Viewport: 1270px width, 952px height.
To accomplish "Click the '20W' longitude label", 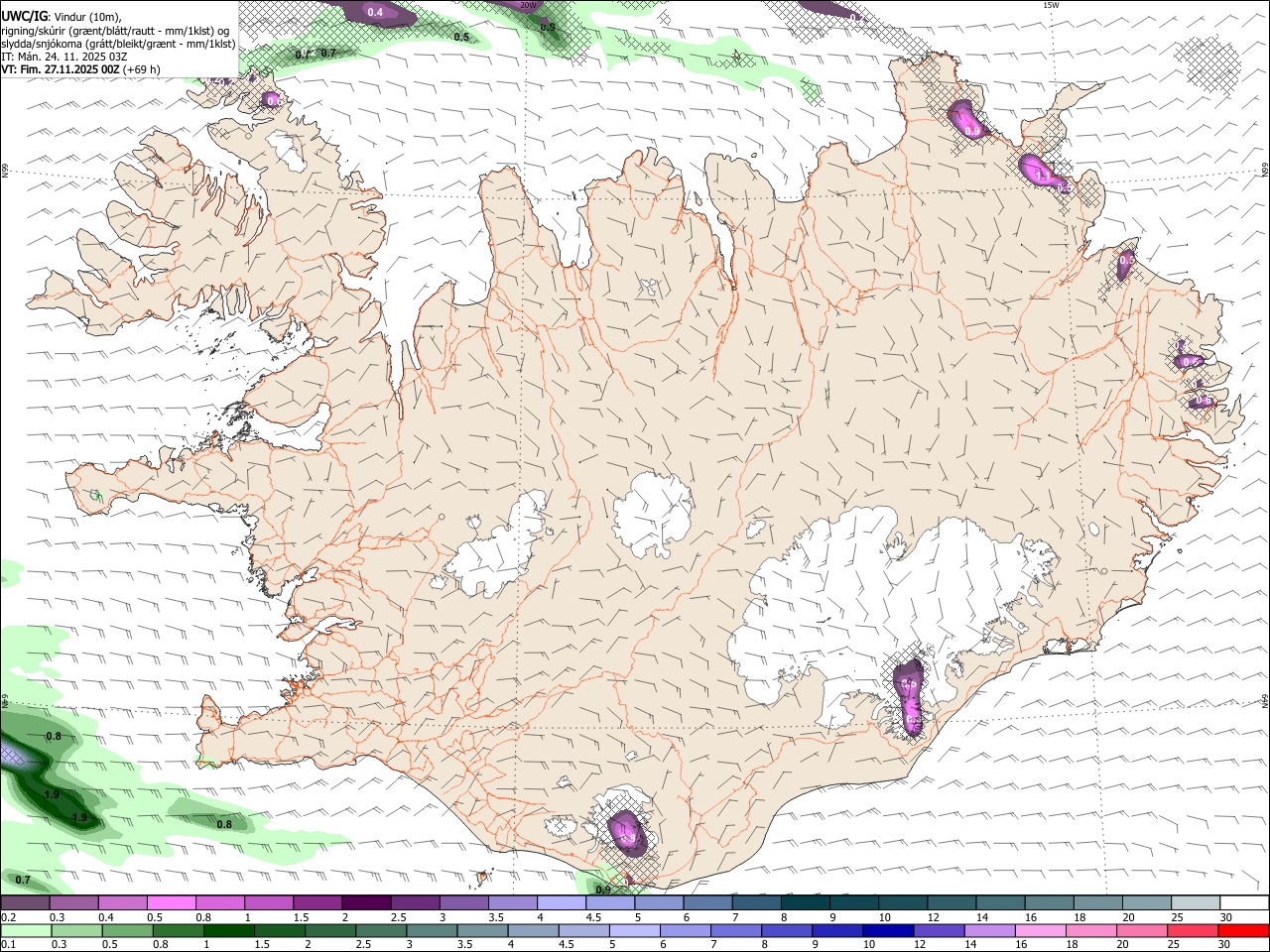I will (x=528, y=5).
